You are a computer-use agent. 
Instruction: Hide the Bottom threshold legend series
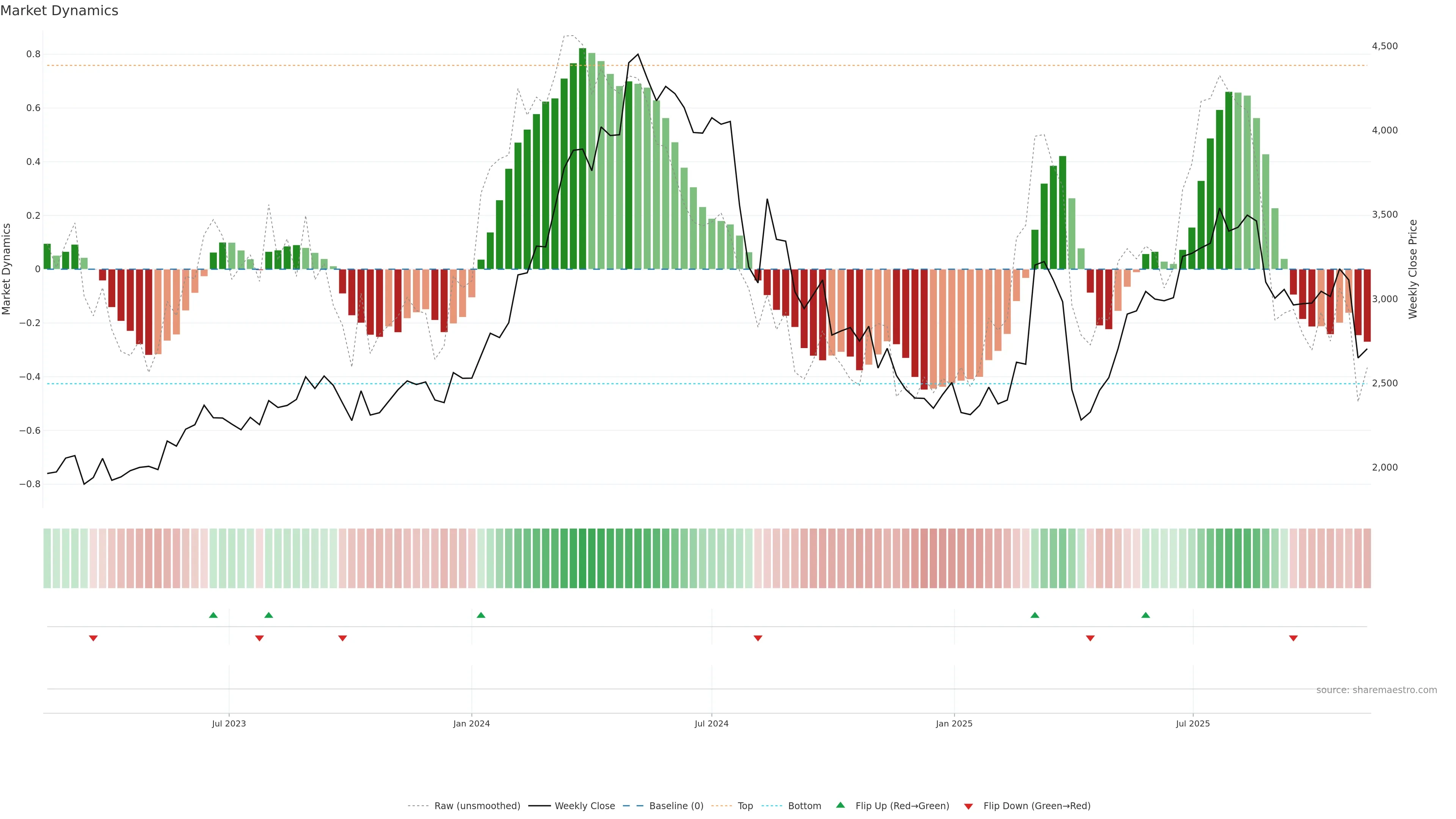tap(804, 805)
